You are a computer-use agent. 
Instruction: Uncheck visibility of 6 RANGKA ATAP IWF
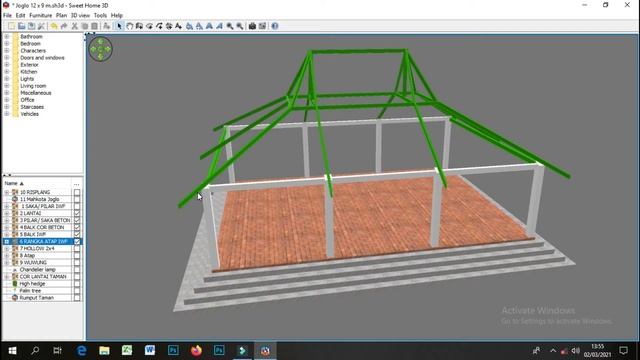(x=77, y=241)
